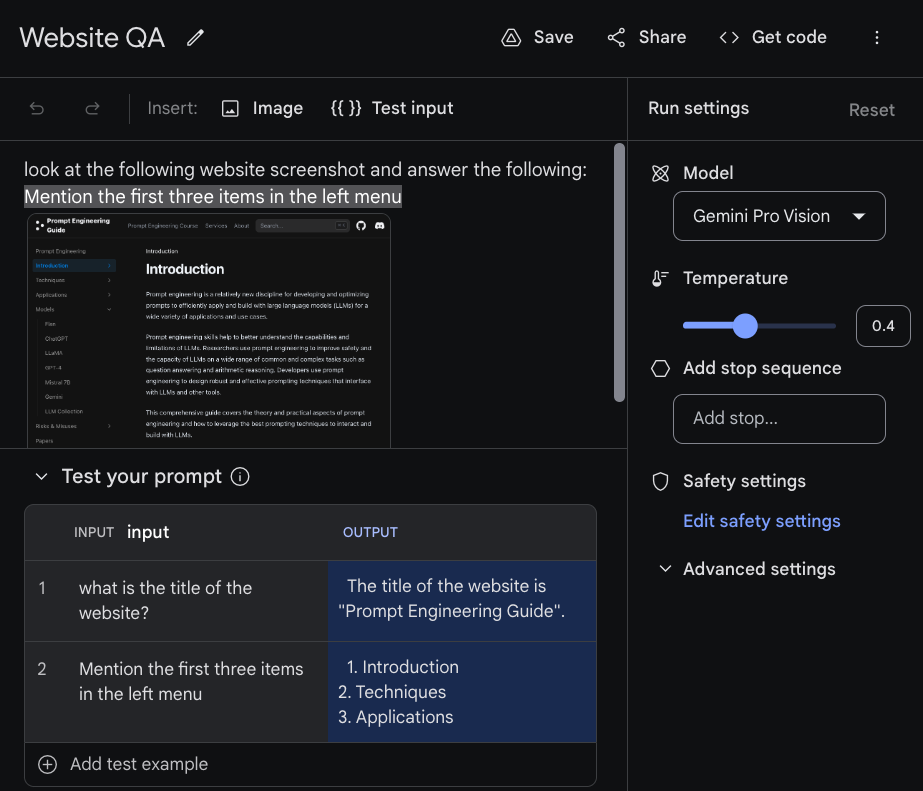Click the info icon beside Test your prompt

click(x=240, y=477)
